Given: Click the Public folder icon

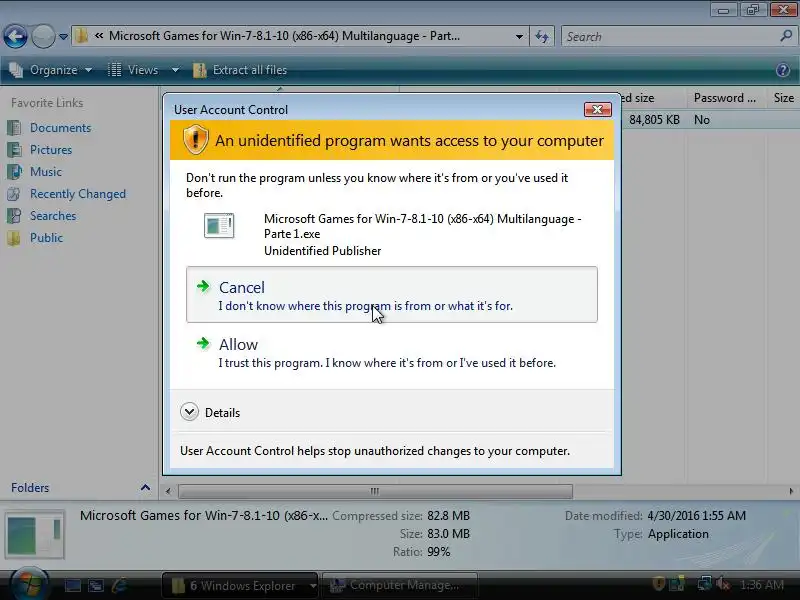Looking at the screenshot, I should [14, 237].
